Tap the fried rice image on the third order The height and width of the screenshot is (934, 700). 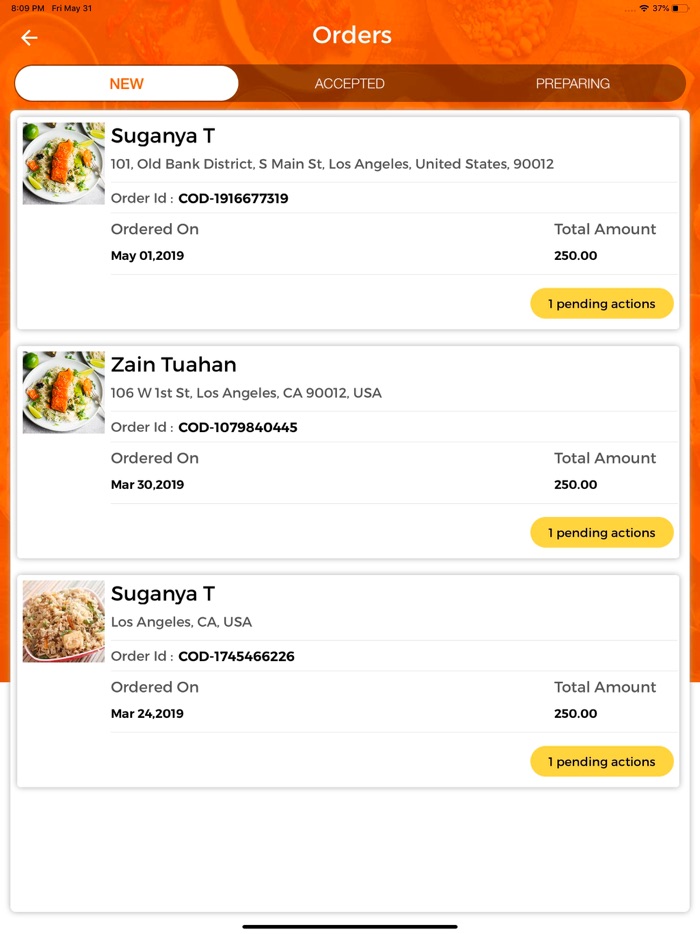(x=62, y=620)
